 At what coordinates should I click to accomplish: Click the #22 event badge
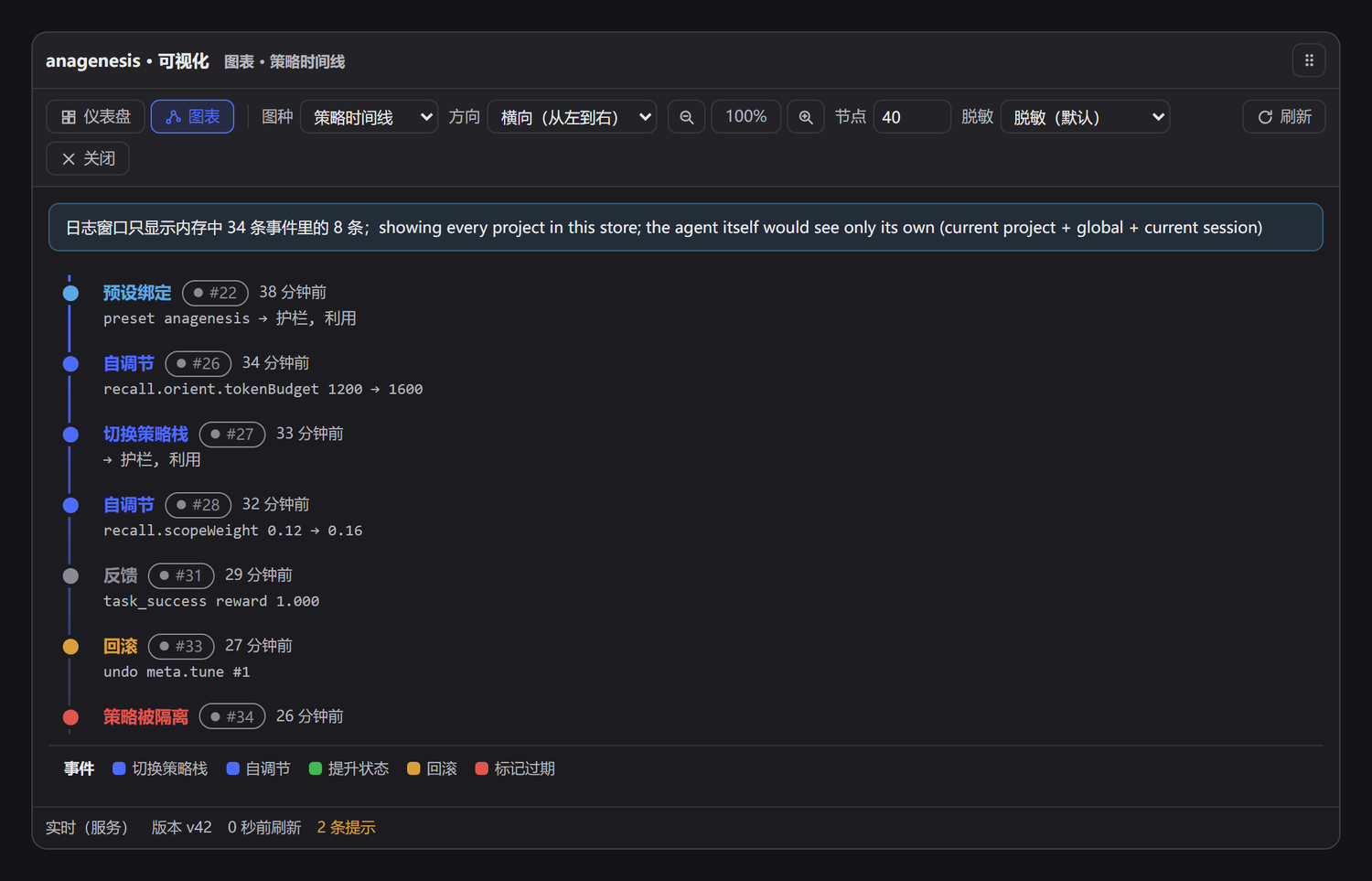coord(215,293)
